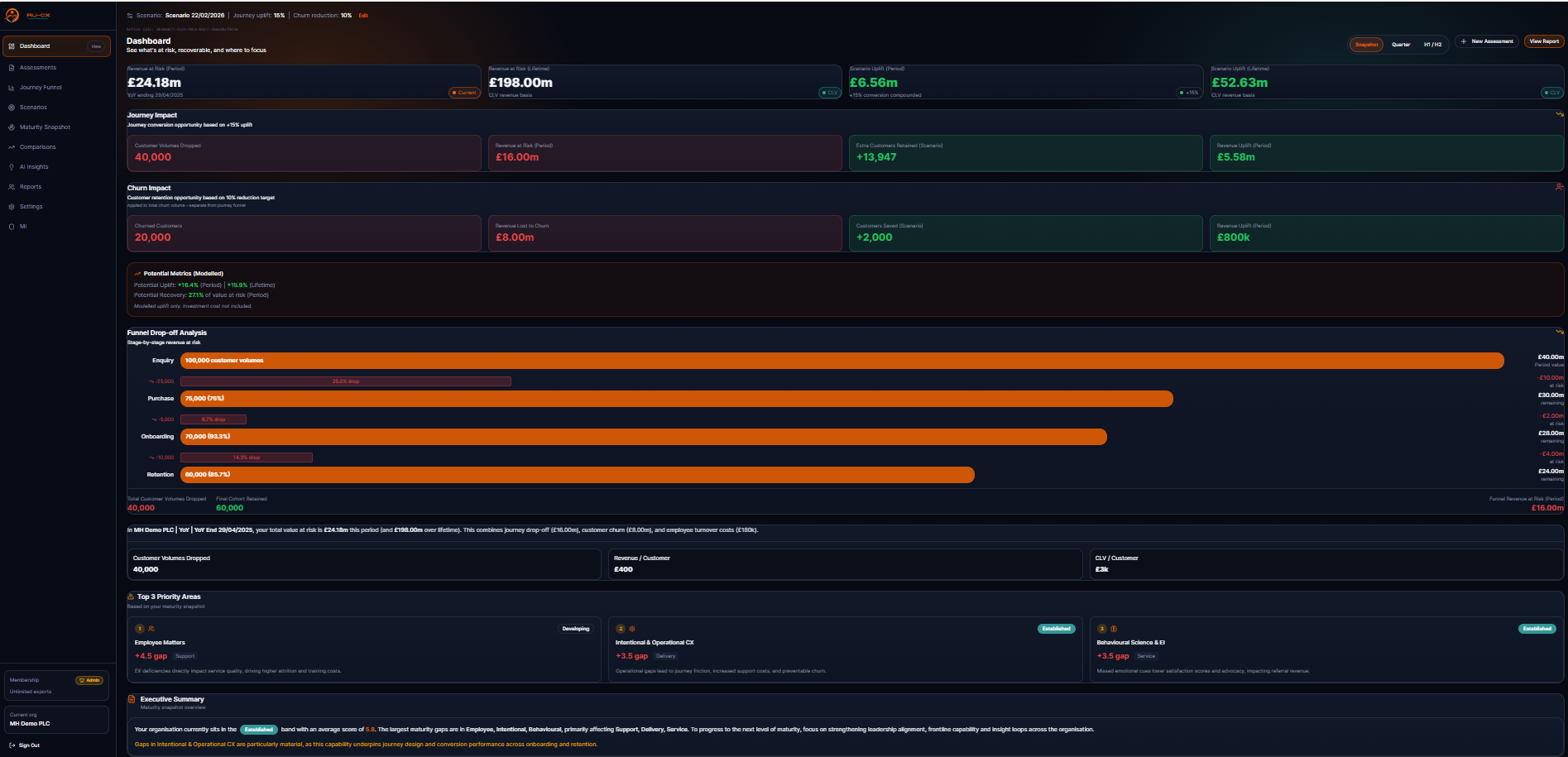
Task: Select the Snapshot view toggle
Action: [1365, 45]
